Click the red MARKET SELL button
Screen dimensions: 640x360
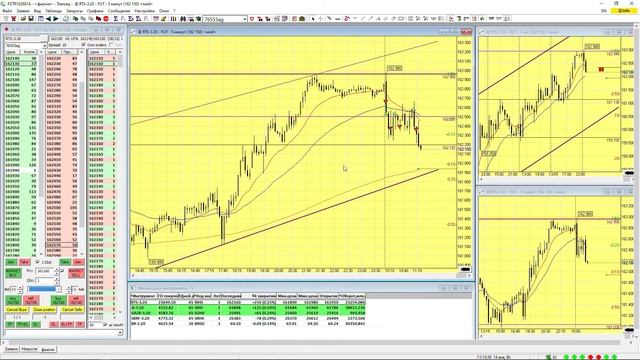[76, 273]
